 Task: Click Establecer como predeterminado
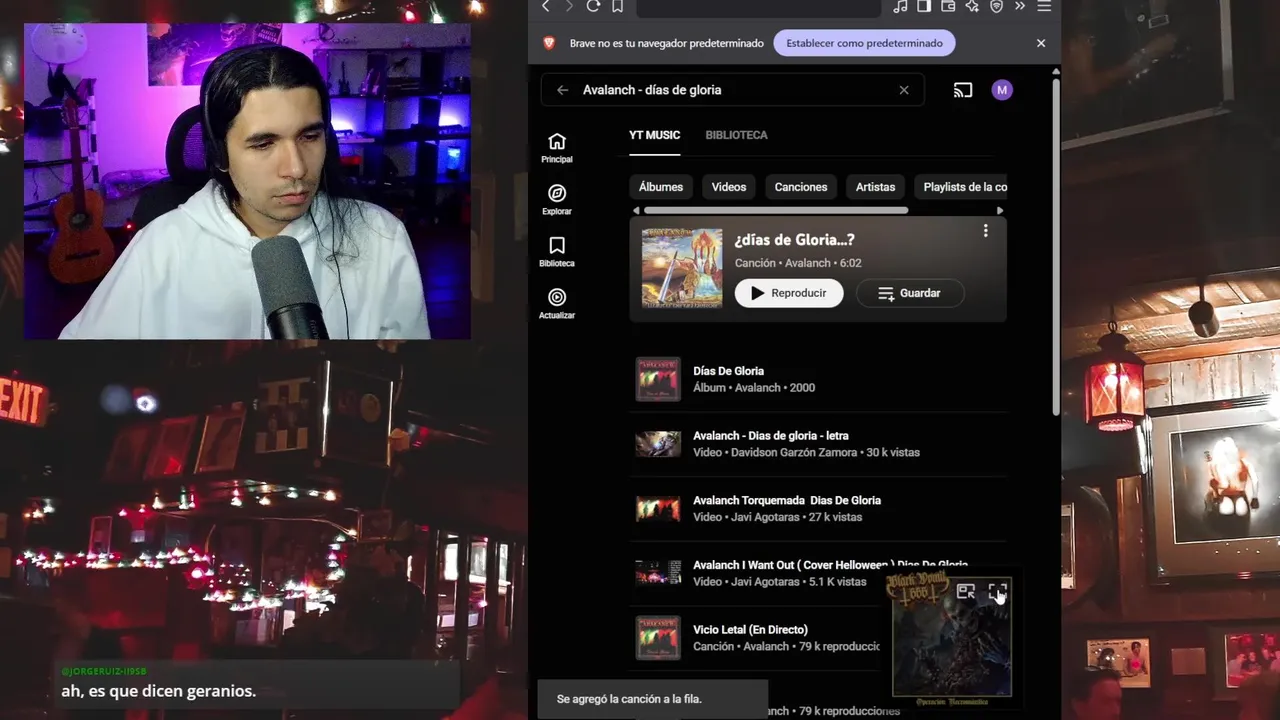(x=864, y=43)
